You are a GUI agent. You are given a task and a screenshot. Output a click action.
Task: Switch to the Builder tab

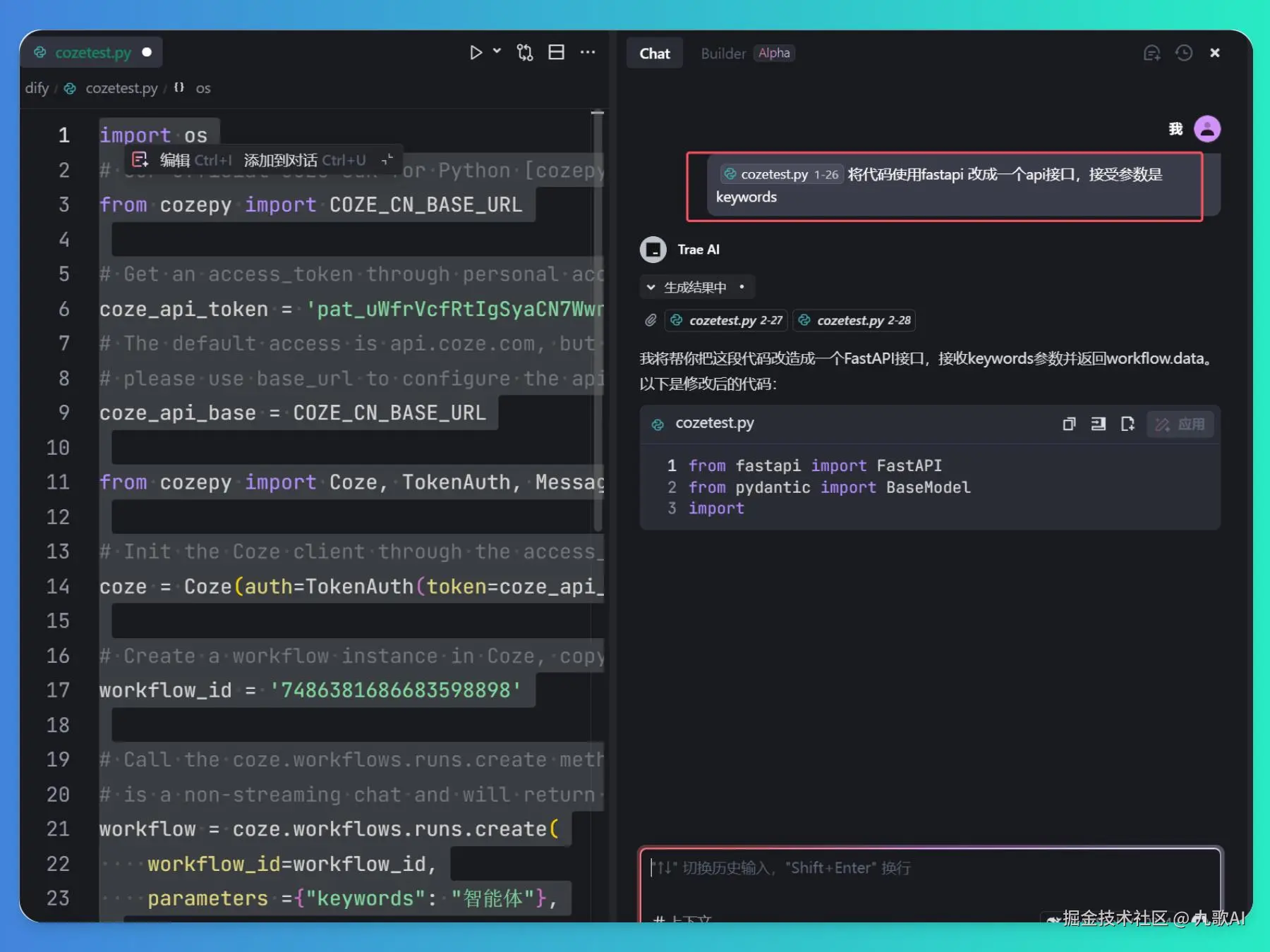click(x=722, y=54)
